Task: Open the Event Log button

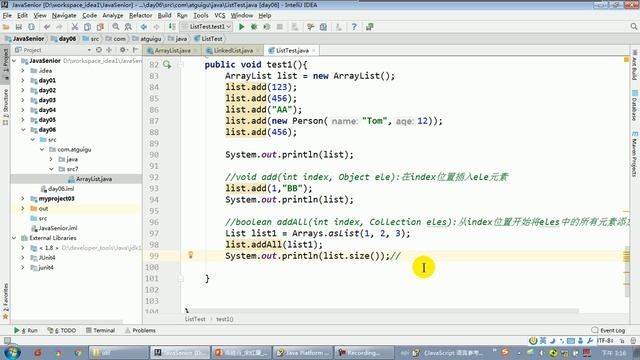Action: point(608,330)
